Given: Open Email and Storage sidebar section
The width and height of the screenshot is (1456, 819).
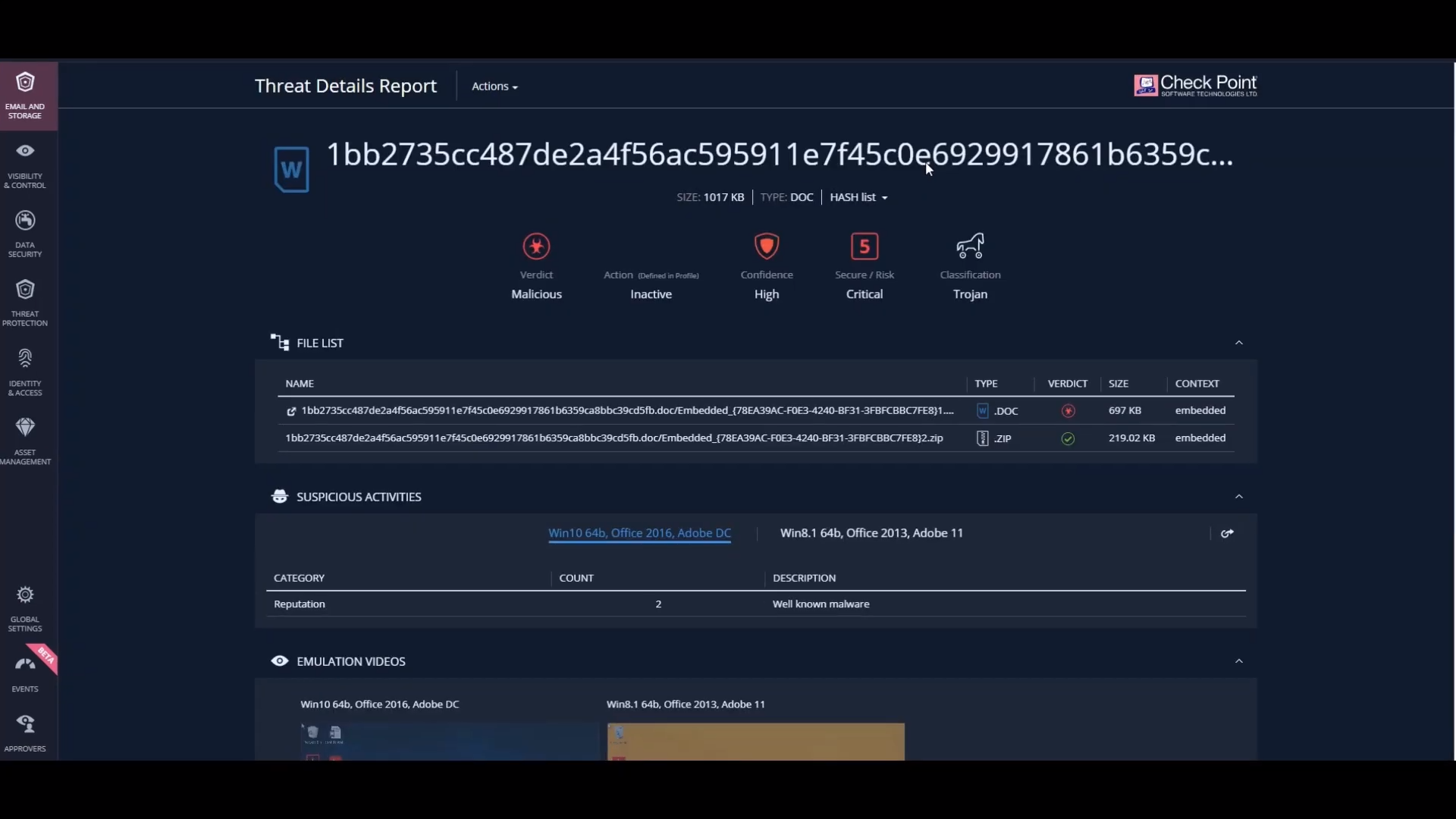Looking at the screenshot, I should point(25,96).
